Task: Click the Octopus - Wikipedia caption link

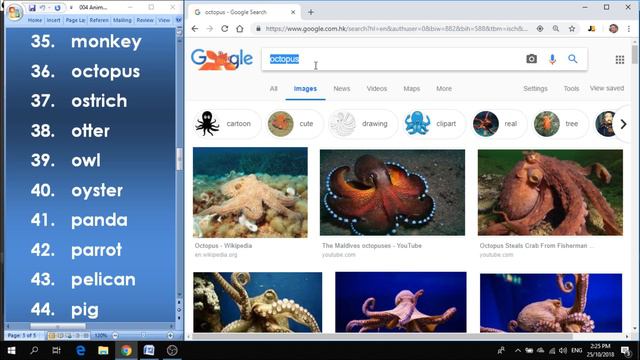Action: (x=223, y=246)
